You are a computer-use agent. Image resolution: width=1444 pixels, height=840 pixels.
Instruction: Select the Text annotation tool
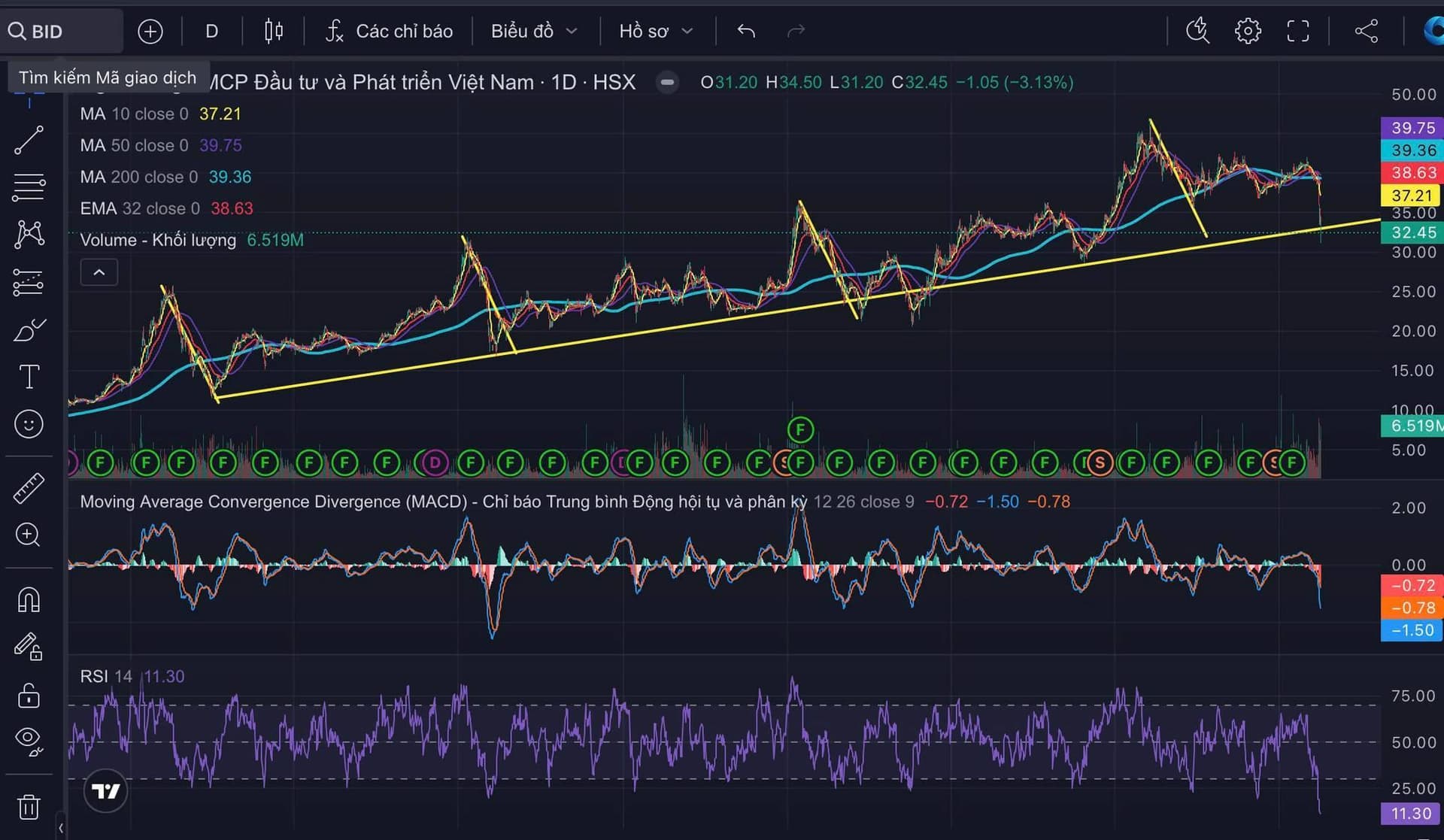coord(29,377)
